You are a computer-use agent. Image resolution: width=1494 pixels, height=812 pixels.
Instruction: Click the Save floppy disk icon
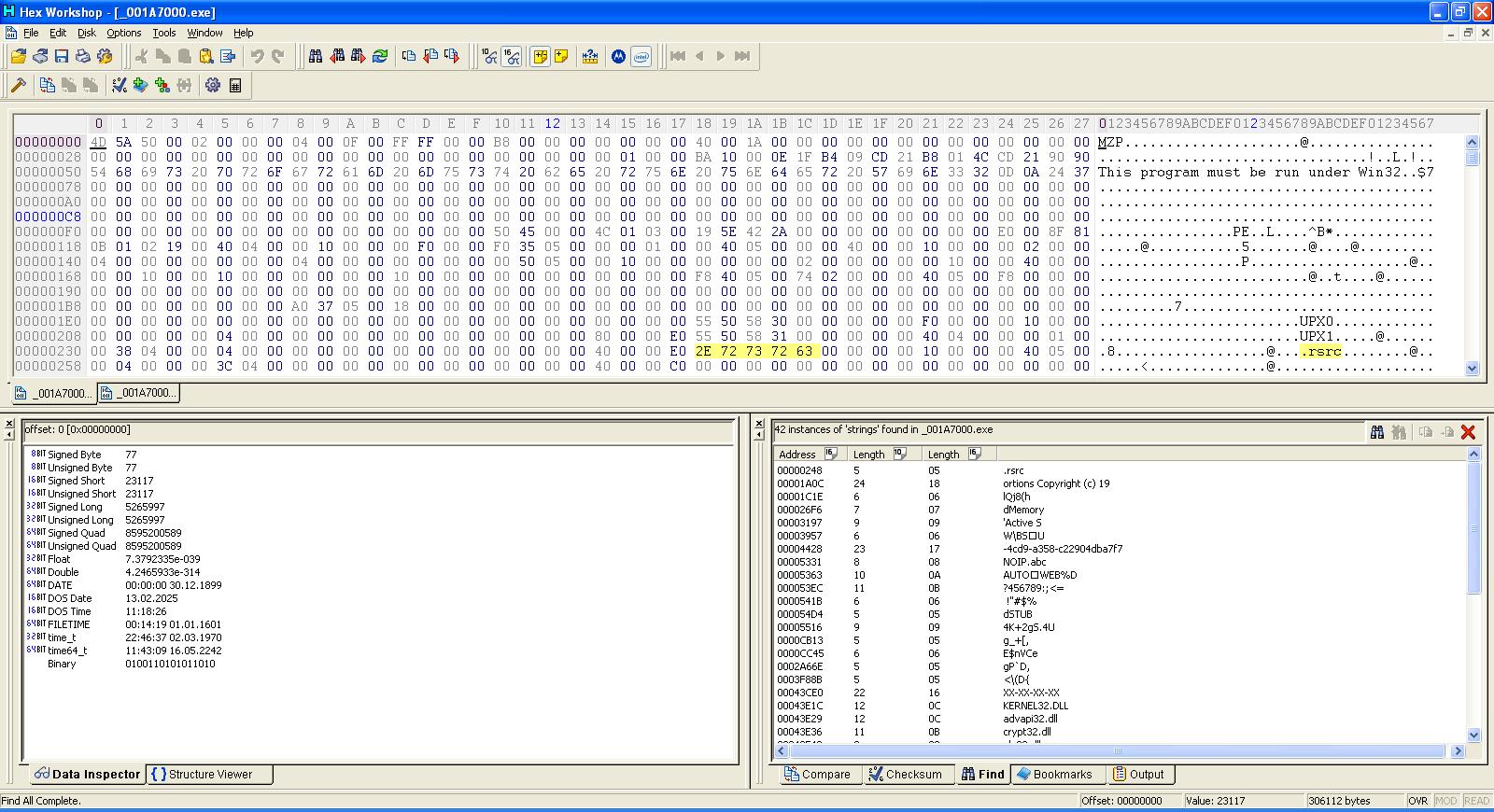61,56
